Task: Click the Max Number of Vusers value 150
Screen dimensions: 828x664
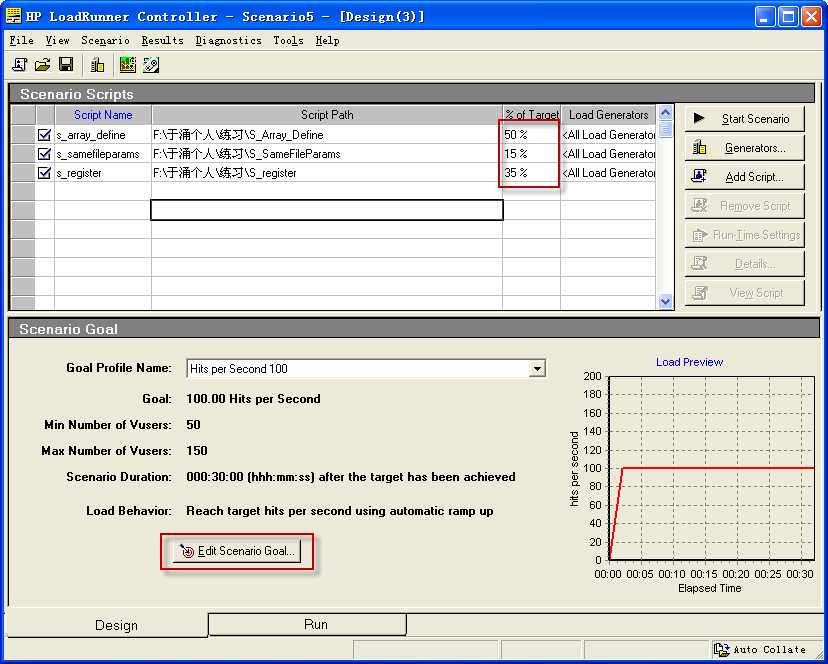Action: (x=196, y=451)
